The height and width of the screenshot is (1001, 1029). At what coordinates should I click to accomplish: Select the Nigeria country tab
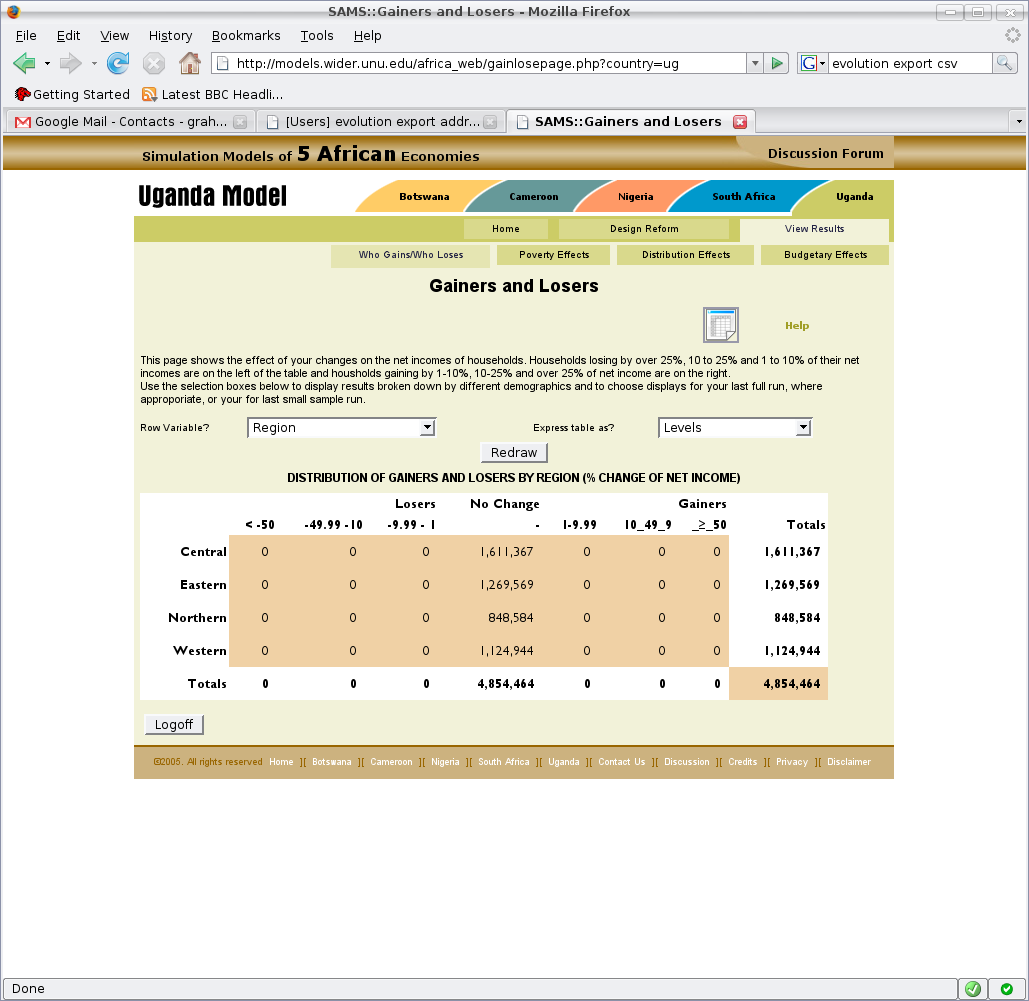[x=635, y=197]
